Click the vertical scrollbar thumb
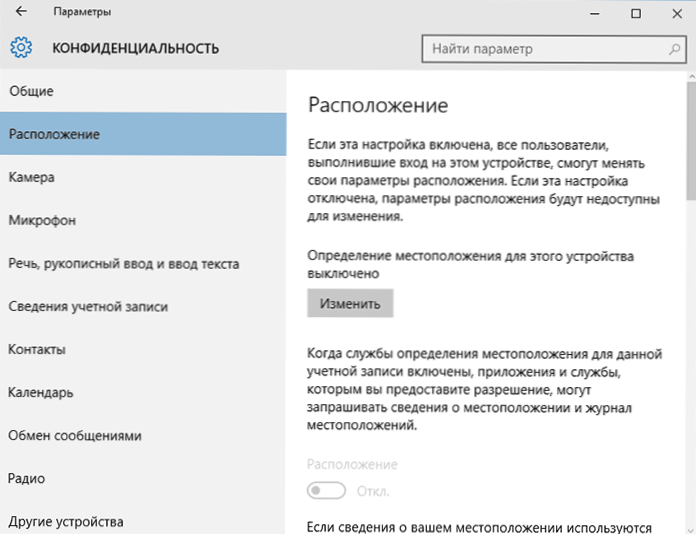This screenshot has width=696, height=534. pyautogui.click(x=692, y=141)
